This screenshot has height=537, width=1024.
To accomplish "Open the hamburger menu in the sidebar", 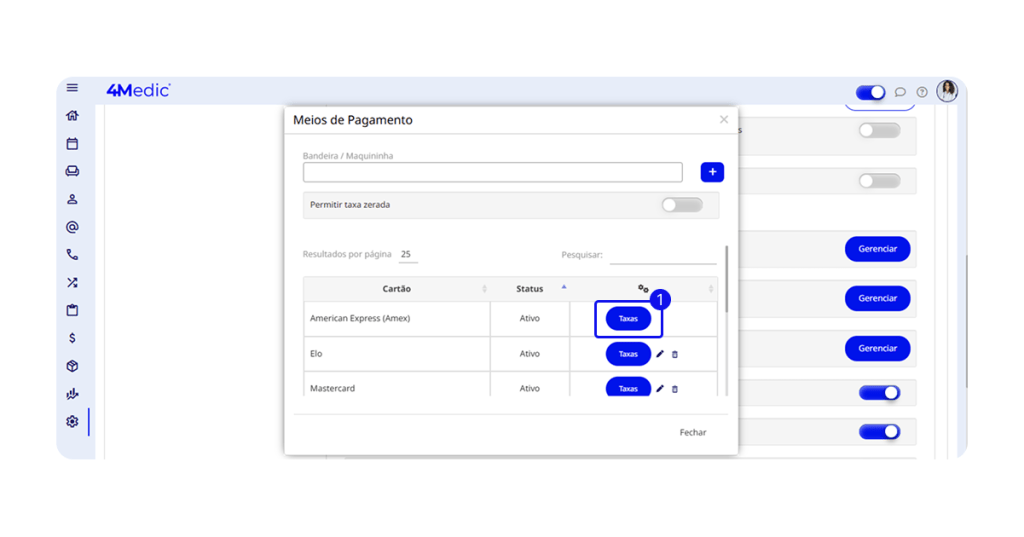I will pyautogui.click(x=72, y=88).
